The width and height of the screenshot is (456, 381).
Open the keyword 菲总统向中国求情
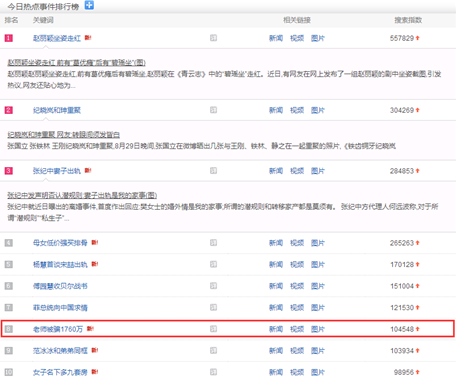pos(60,308)
